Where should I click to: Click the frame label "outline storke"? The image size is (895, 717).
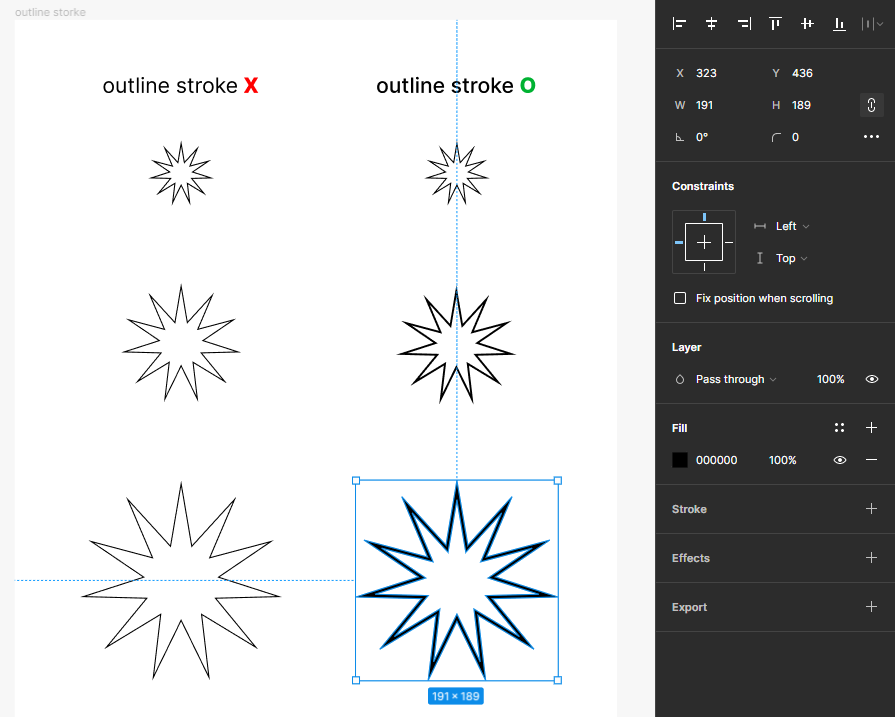click(x=50, y=12)
